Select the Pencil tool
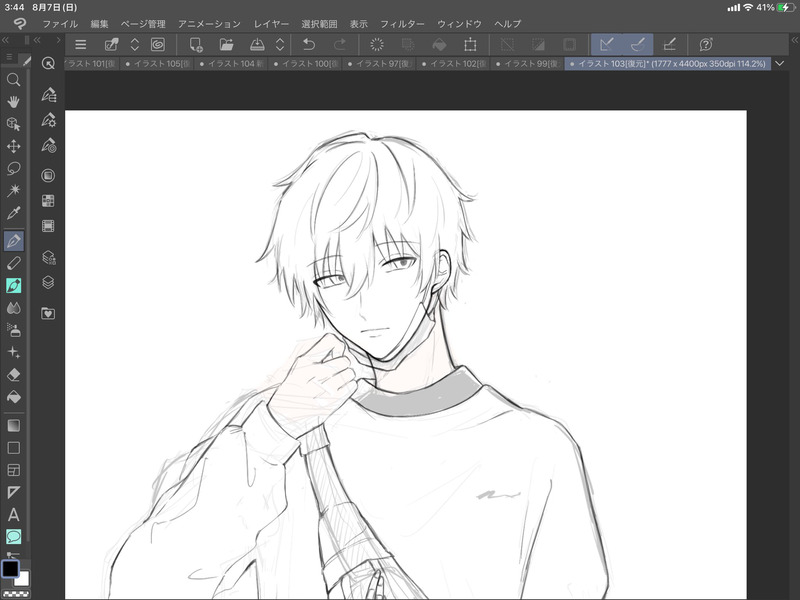Image resolution: width=800 pixels, height=600 pixels. (x=14, y=263)
